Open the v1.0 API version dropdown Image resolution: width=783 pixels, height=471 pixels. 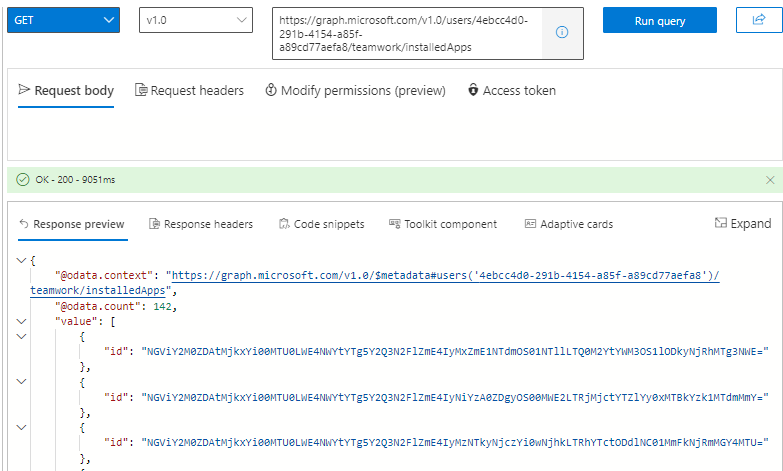[x=196, y=20]
